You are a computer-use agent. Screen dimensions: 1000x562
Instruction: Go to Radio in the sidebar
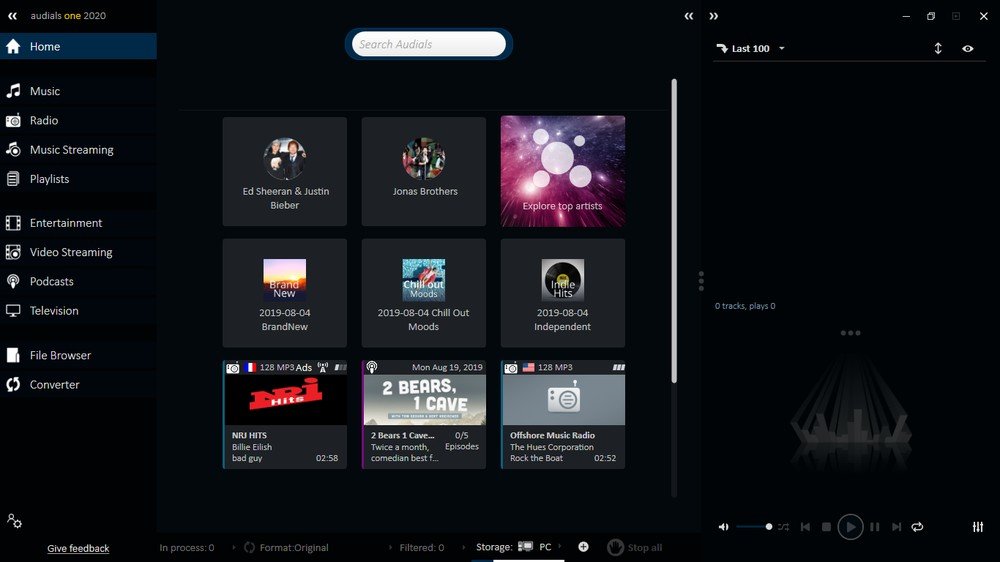[x=78, y=121]
